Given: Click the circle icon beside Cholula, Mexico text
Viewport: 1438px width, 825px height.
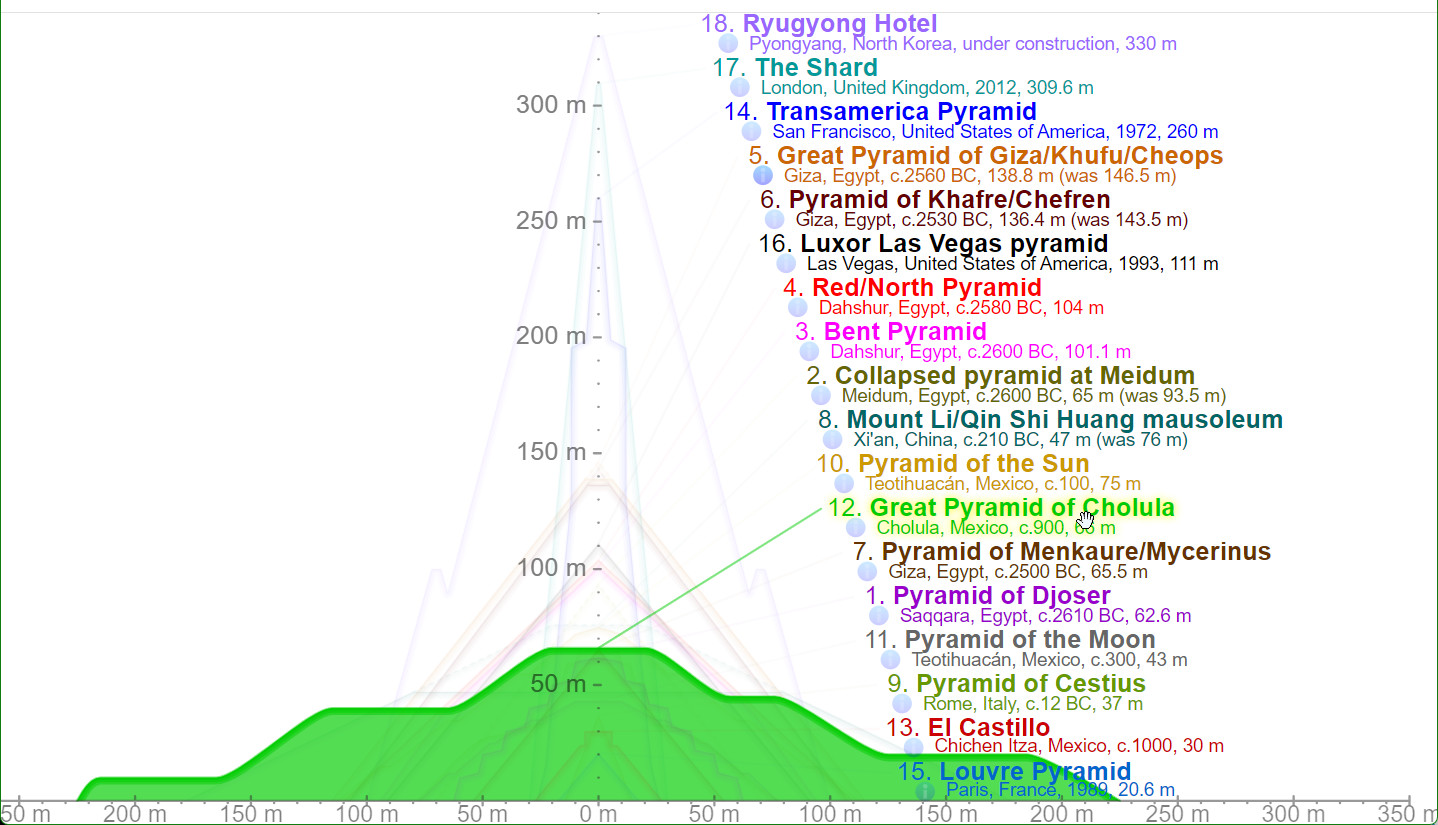Looking at the screenshot, I should point(855,528).
